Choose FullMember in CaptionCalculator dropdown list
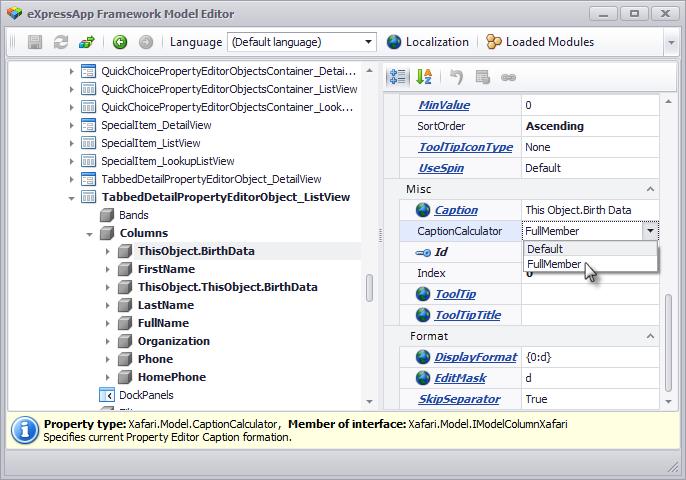686x480 pixels. point(590,264)
